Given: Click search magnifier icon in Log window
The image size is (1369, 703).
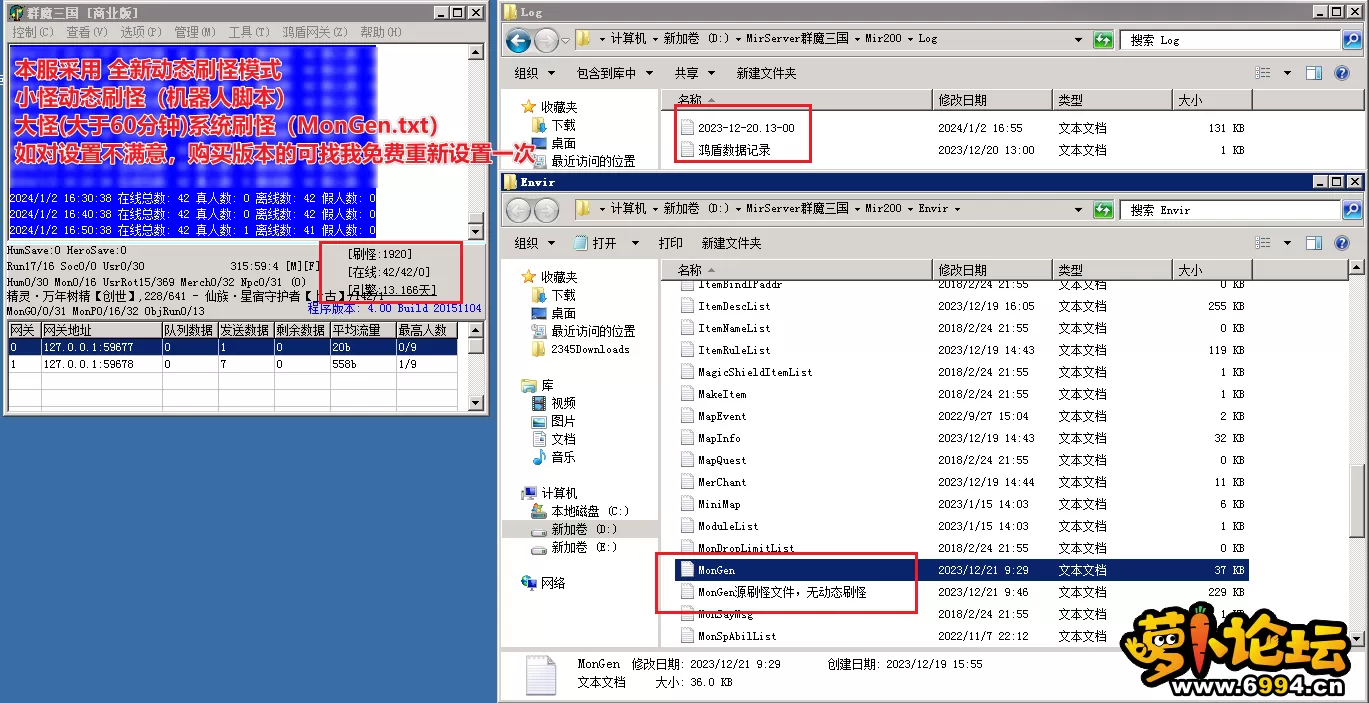Looking at the screenshot, I should click(x=1352, y=40).
